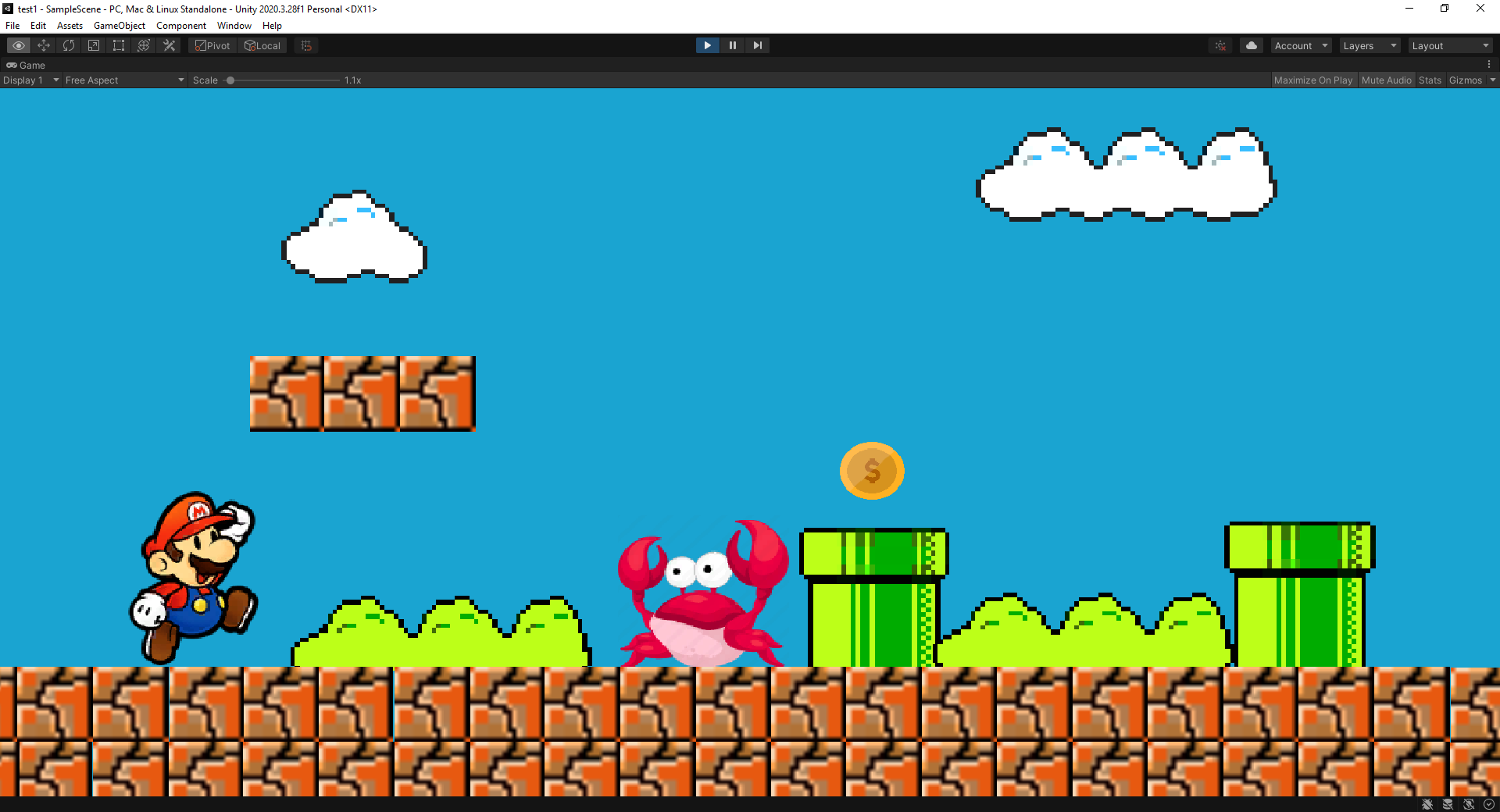Select the Scale tool
The height and width of the screenshot is (812, 1500).
coord(94,45)
